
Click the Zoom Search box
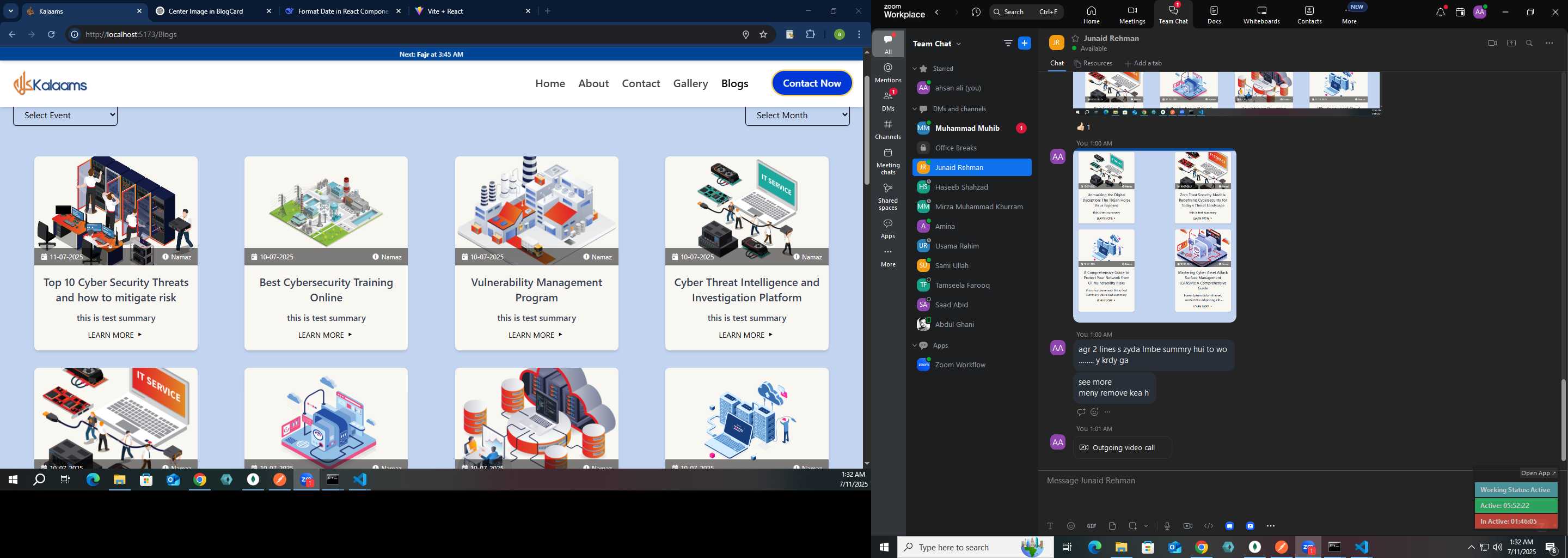1026,12
